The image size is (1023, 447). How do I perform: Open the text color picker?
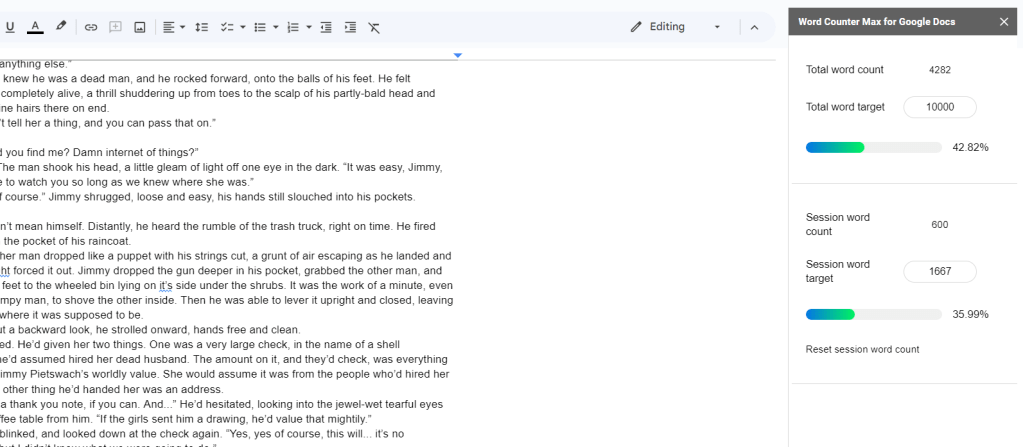point(35,27)
